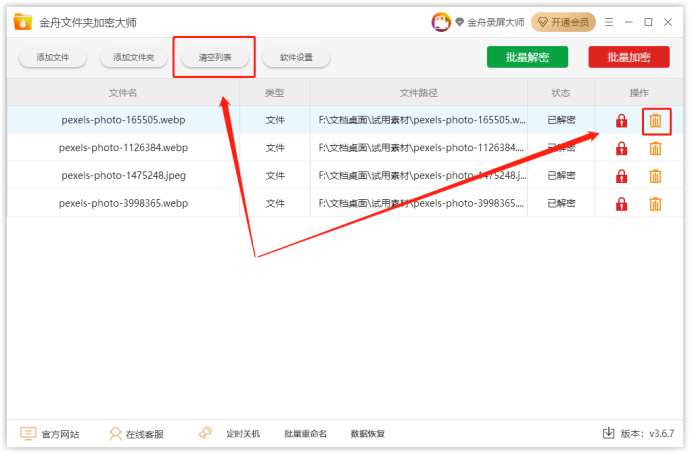Image resolution: width=691 pixels, height=454 pixels.
Task: Delete pexels-photo-1126384.webp with trash icon
Action: pyautogui.click(x=655, y=149)
